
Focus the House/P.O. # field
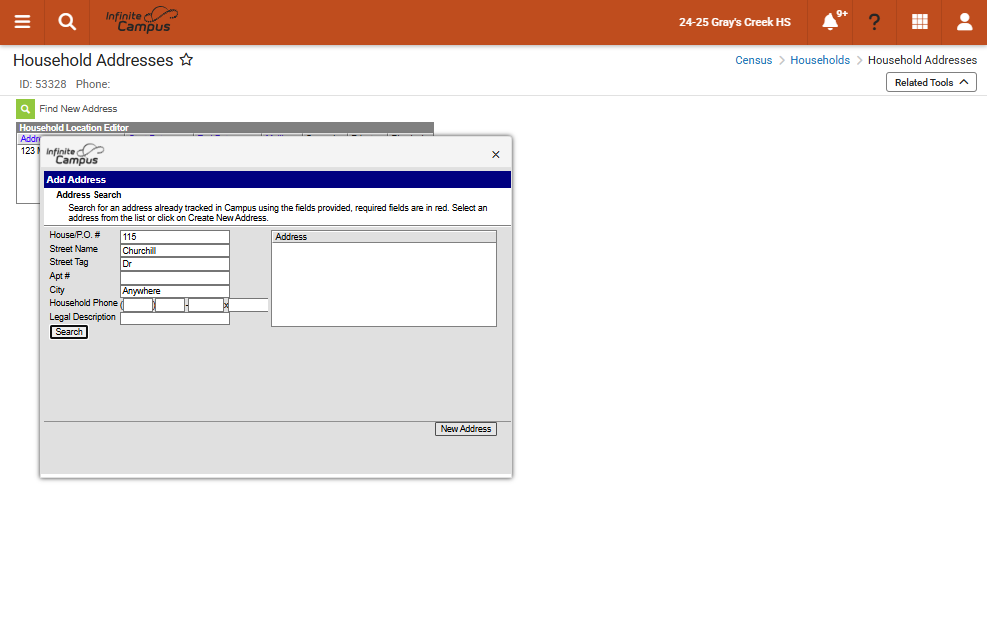[174, 237]
